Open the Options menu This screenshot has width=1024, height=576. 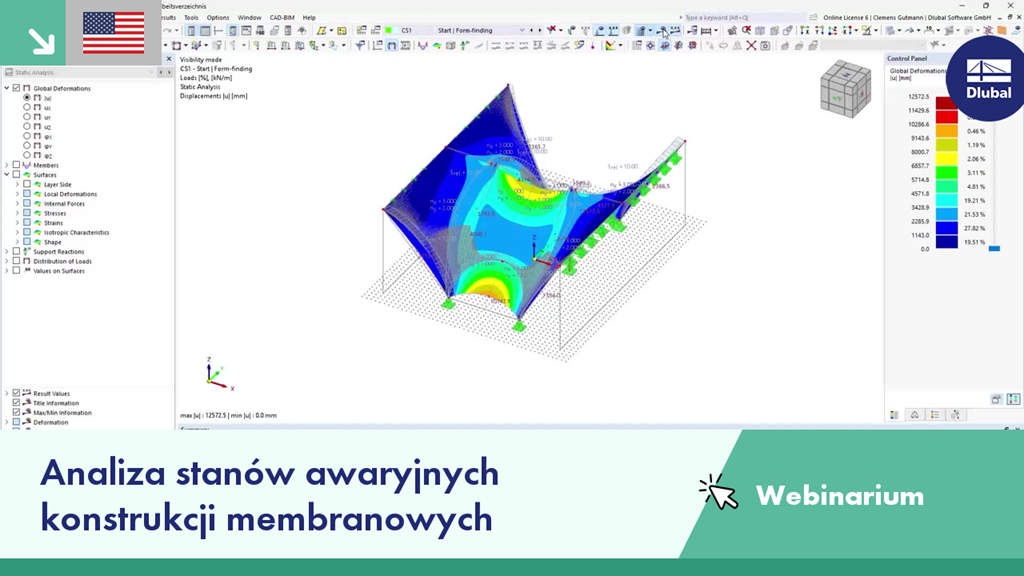217,18
